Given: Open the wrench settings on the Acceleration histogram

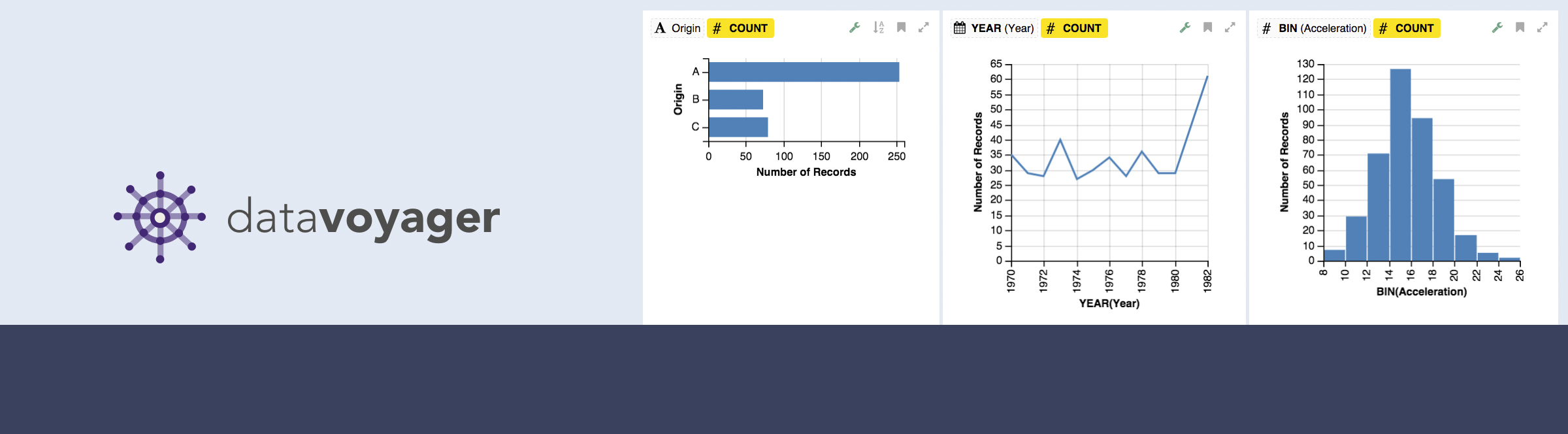Looking at the screenshot, I should click(1497, 27).
